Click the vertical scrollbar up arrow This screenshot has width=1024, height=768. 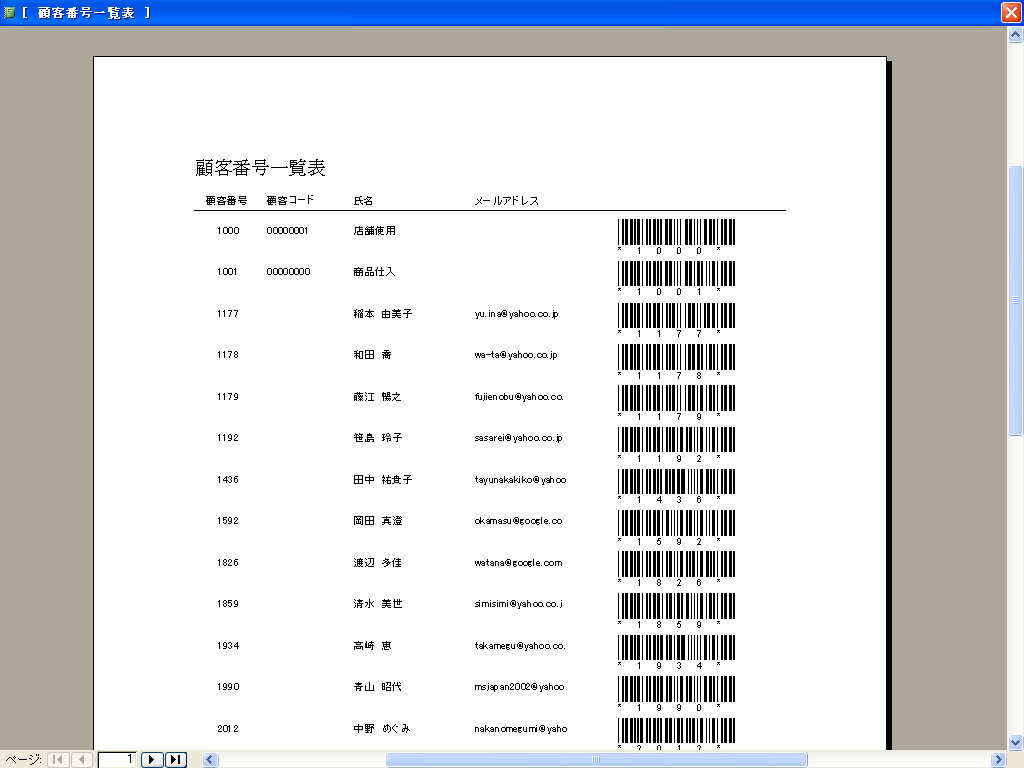pyautogui.click(x=1016, y=34)
